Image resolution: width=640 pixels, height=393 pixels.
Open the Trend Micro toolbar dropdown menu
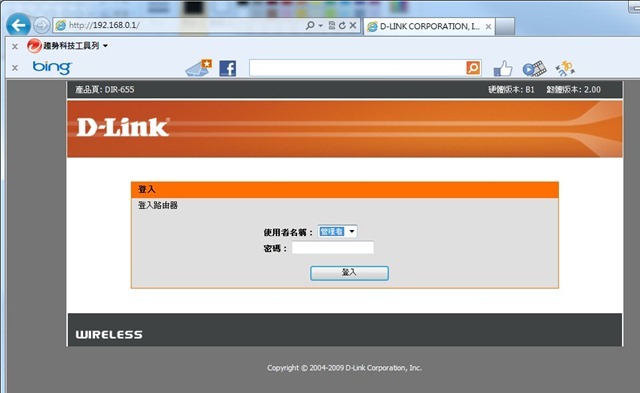105,46
